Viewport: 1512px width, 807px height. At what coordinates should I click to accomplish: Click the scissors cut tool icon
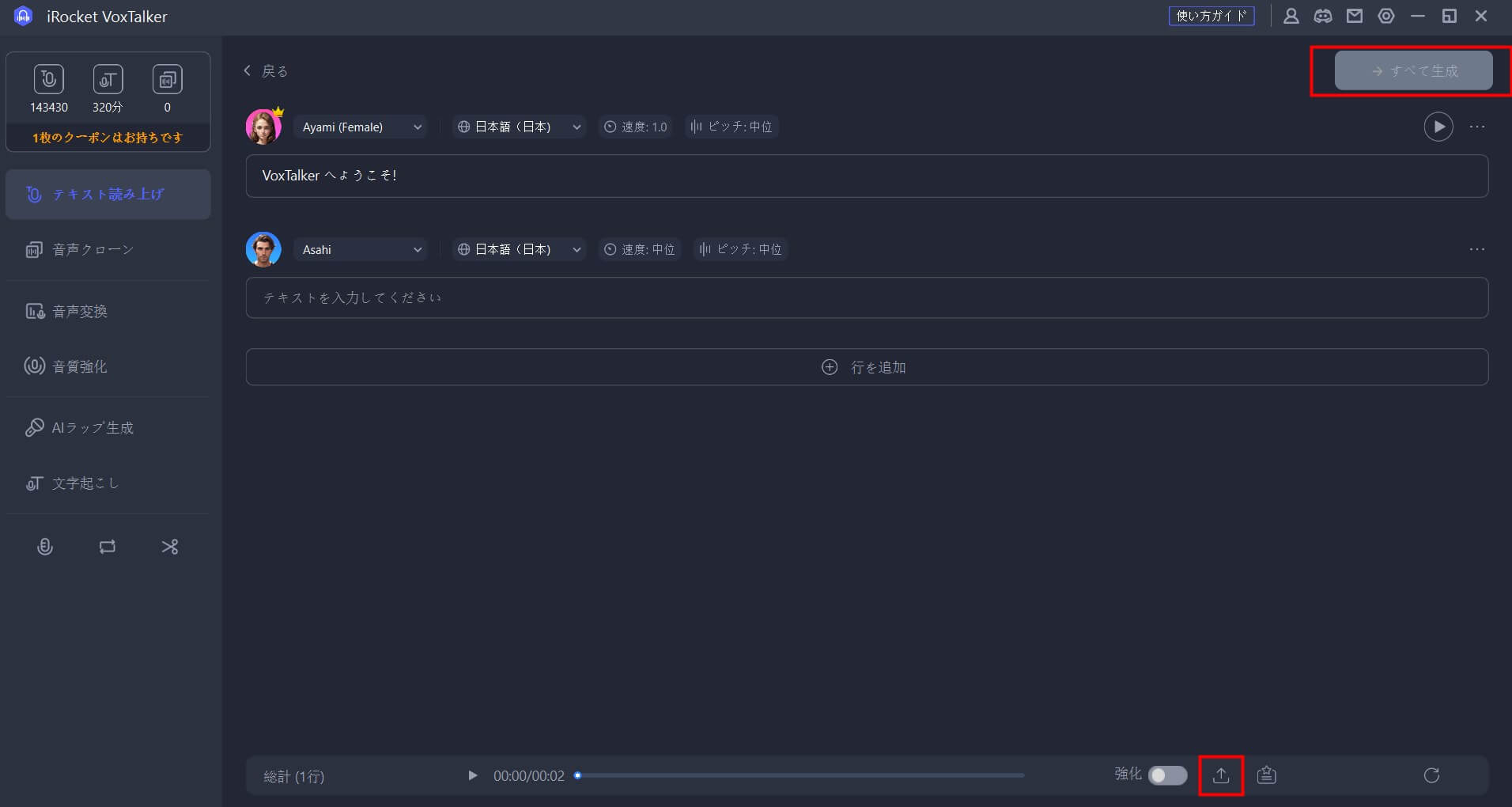[x=170, y=547]
